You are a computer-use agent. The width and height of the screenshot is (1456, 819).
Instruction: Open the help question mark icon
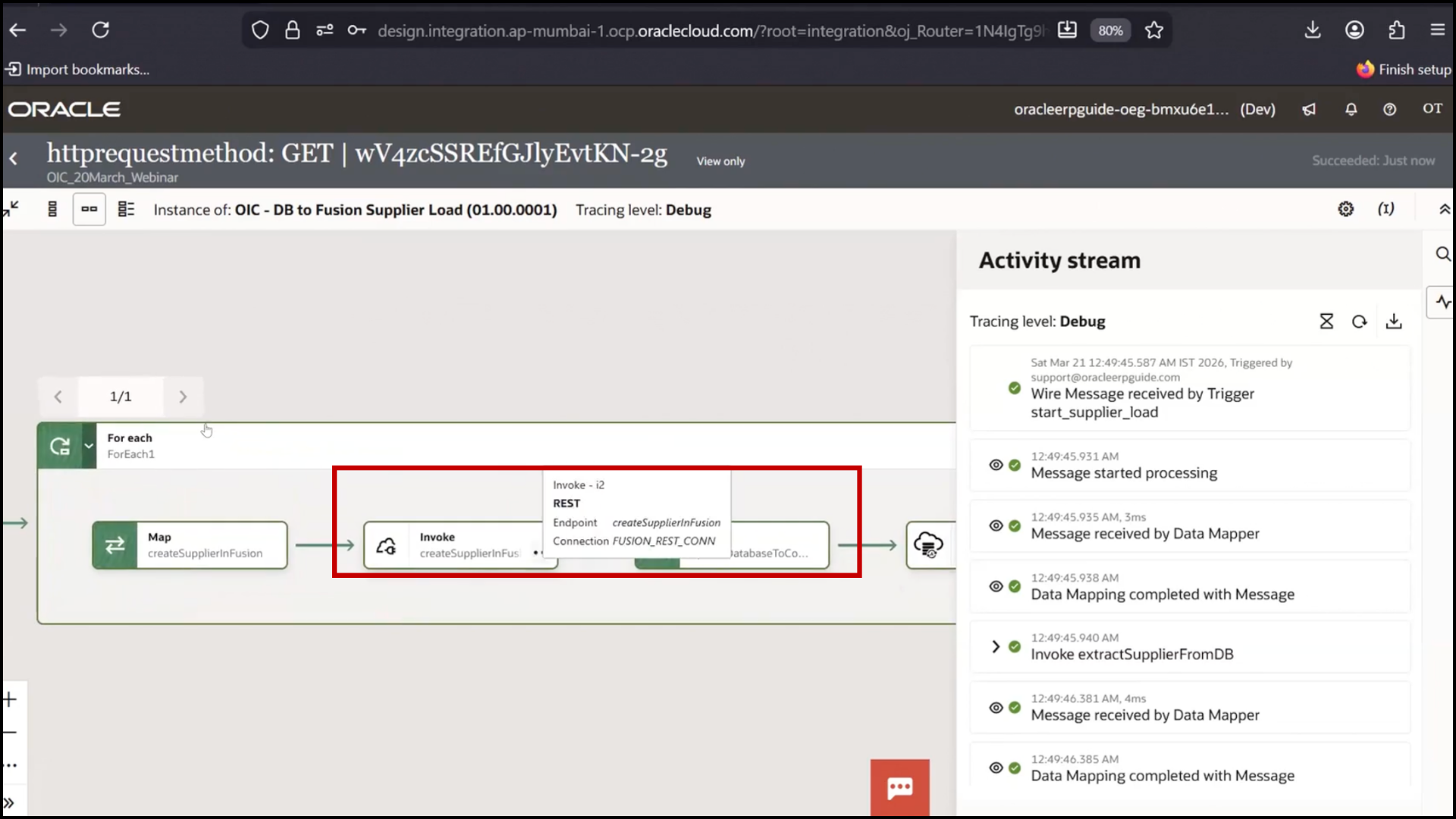[x=1389, y=109]
